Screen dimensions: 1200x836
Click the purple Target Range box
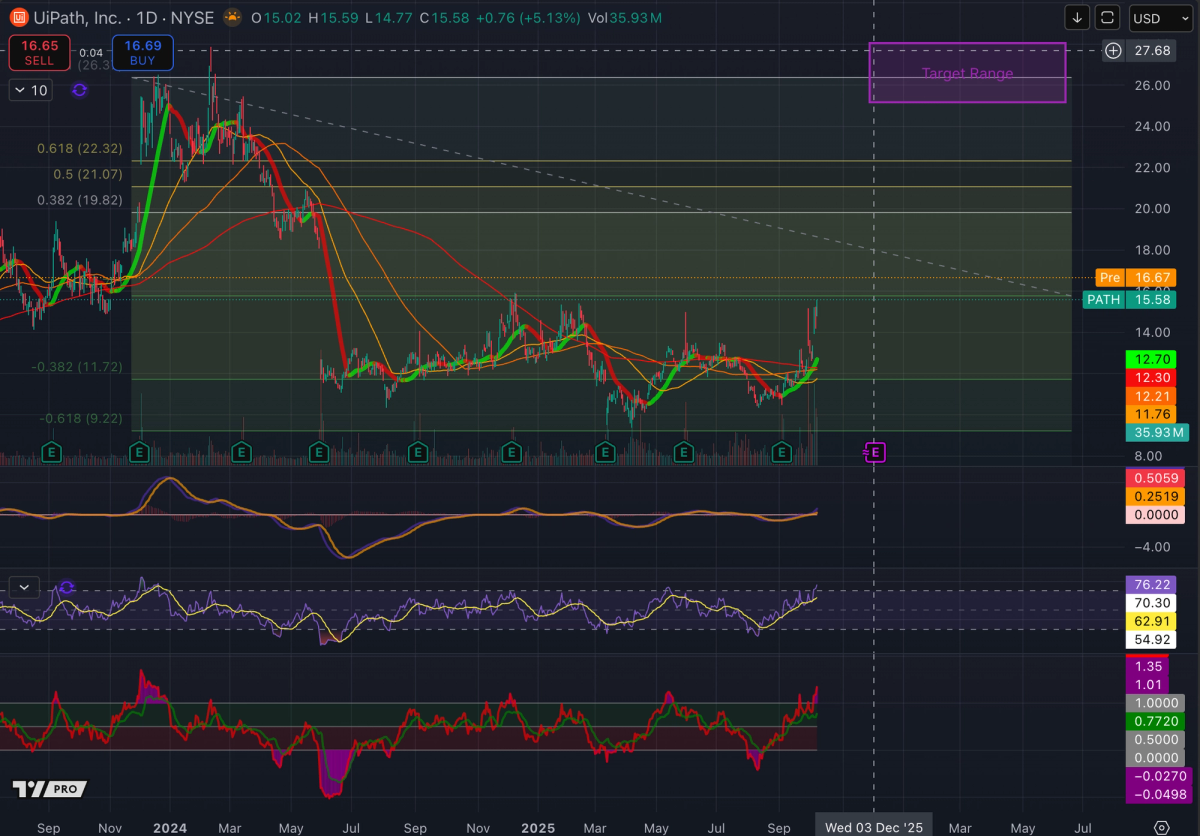pyautogui.click(x=967, y=73)
